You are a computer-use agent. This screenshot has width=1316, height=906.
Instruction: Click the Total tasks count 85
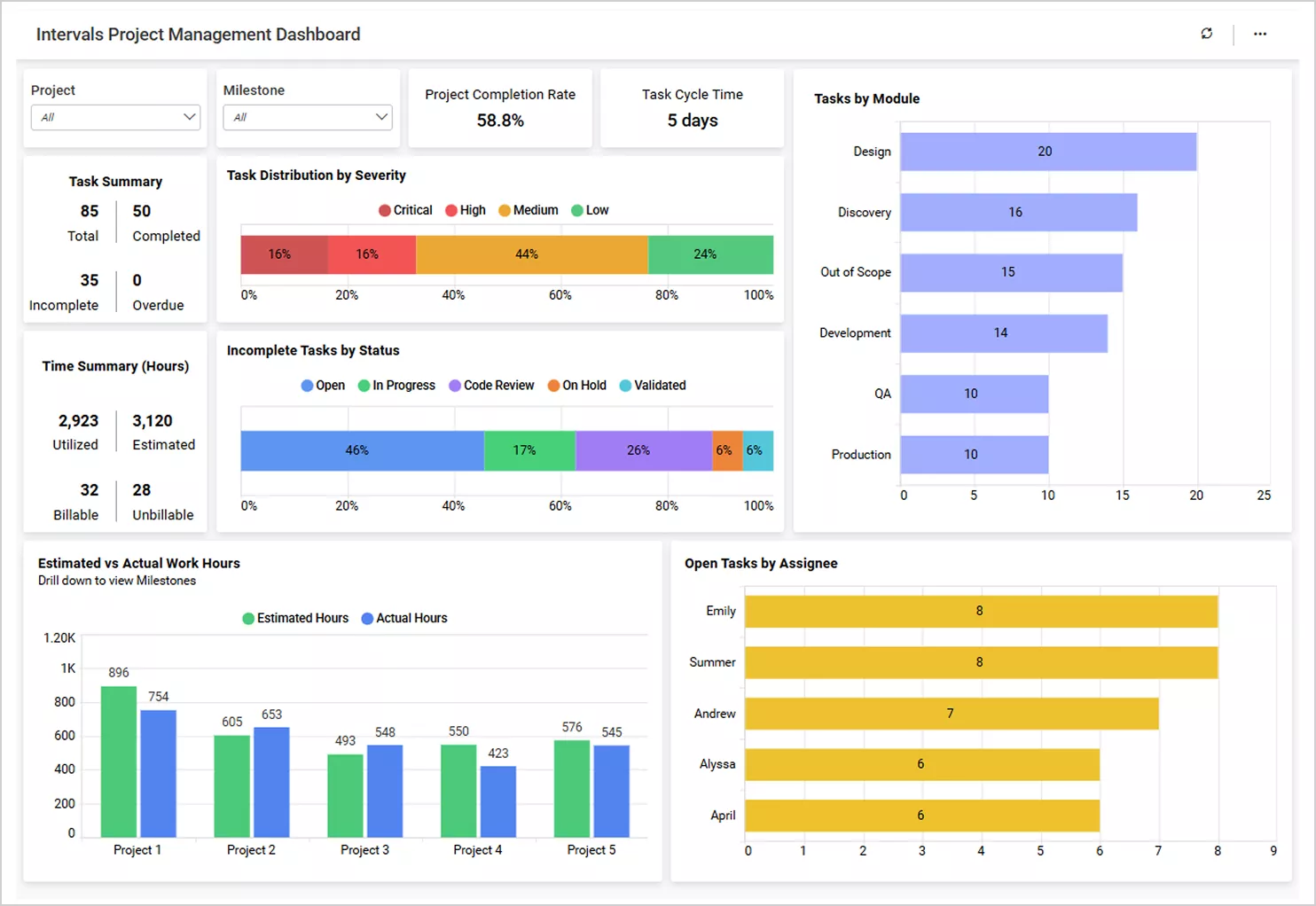point(90,211)
